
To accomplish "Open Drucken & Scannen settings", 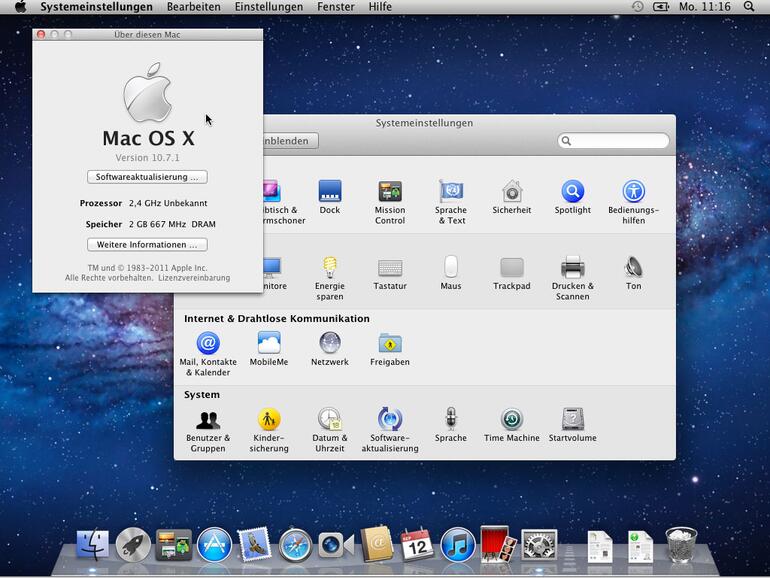I will (x=572, y=268).
